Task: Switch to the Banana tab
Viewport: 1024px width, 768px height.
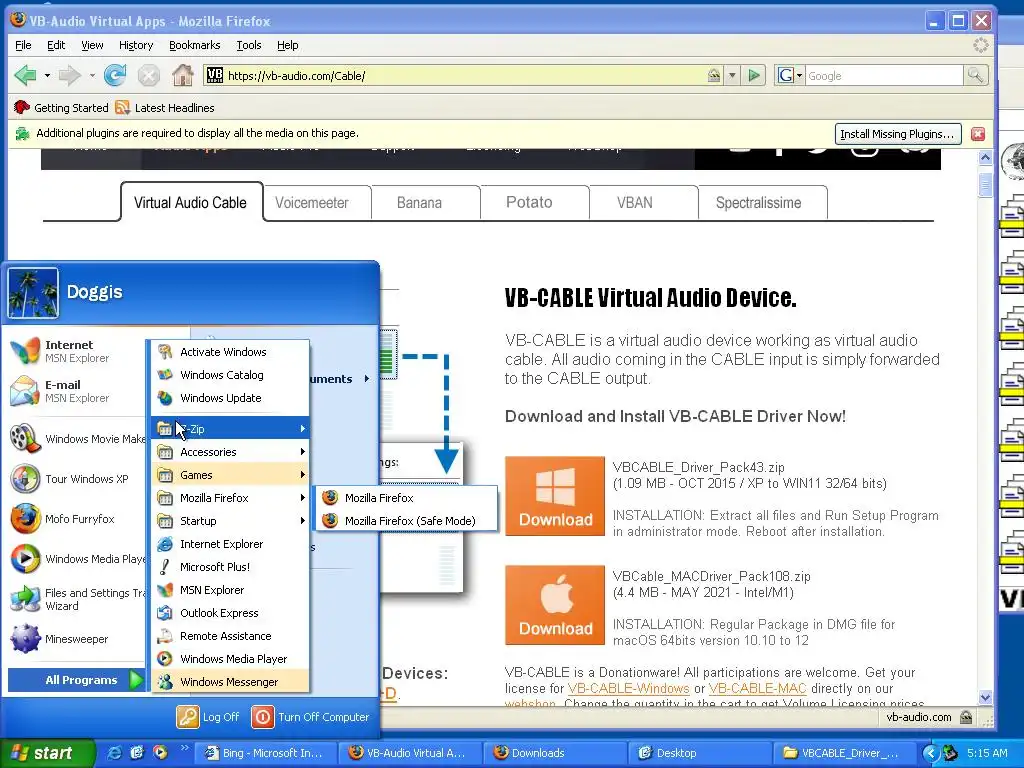Action: click(x=426, y=202)
